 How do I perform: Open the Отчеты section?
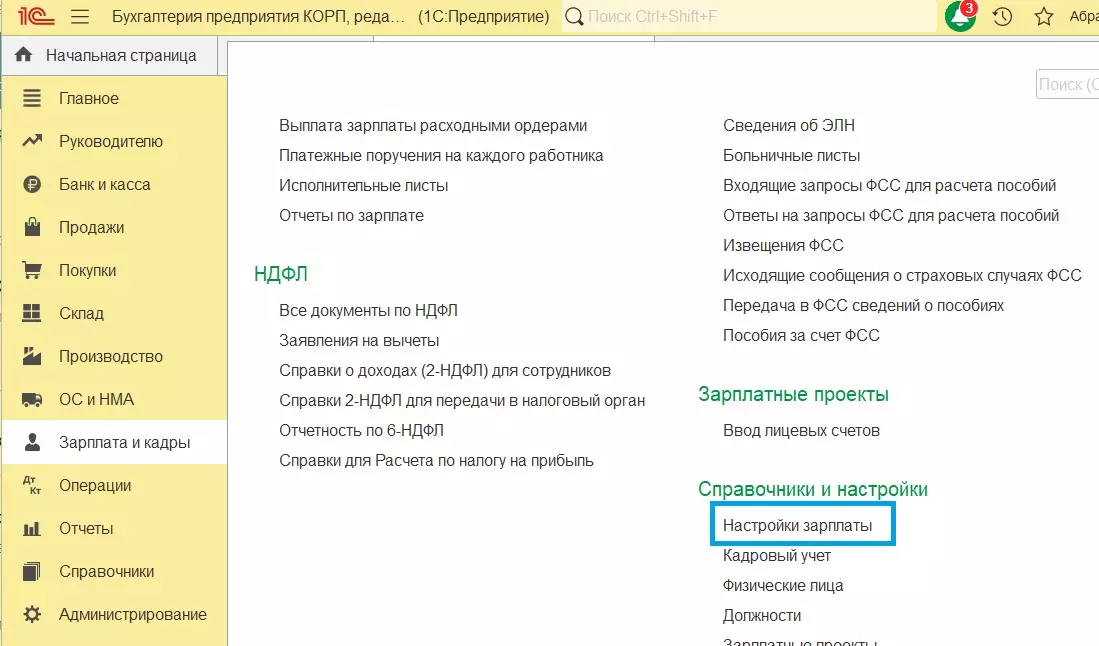114,528
